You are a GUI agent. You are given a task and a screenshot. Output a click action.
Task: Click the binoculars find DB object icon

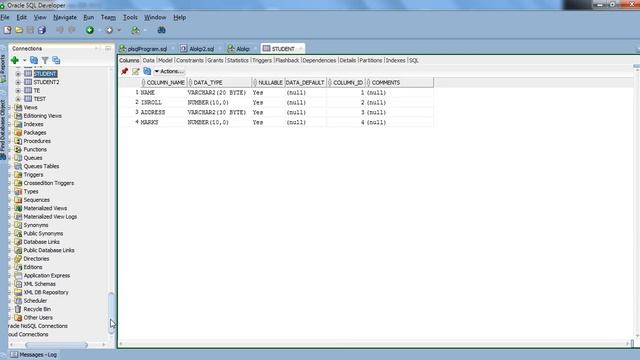pos(161,30)
